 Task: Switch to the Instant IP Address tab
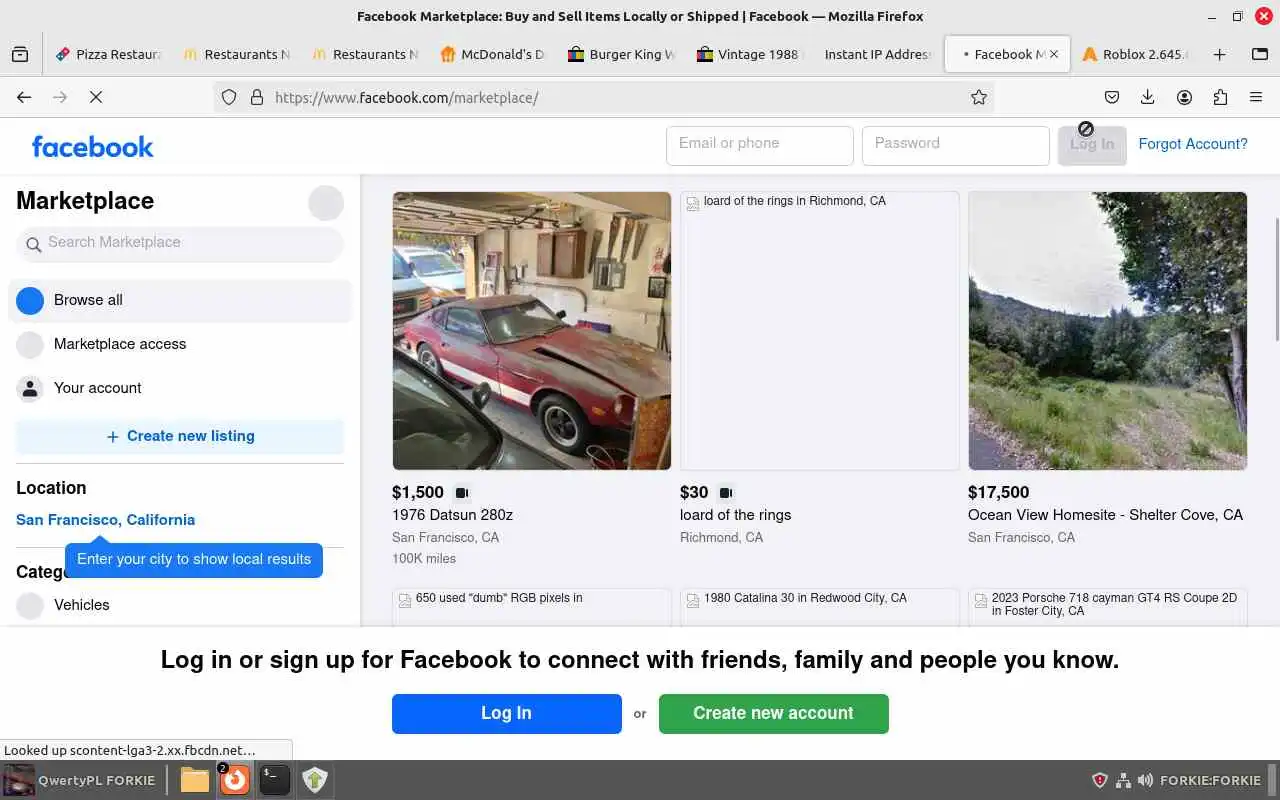click(876, 54)
